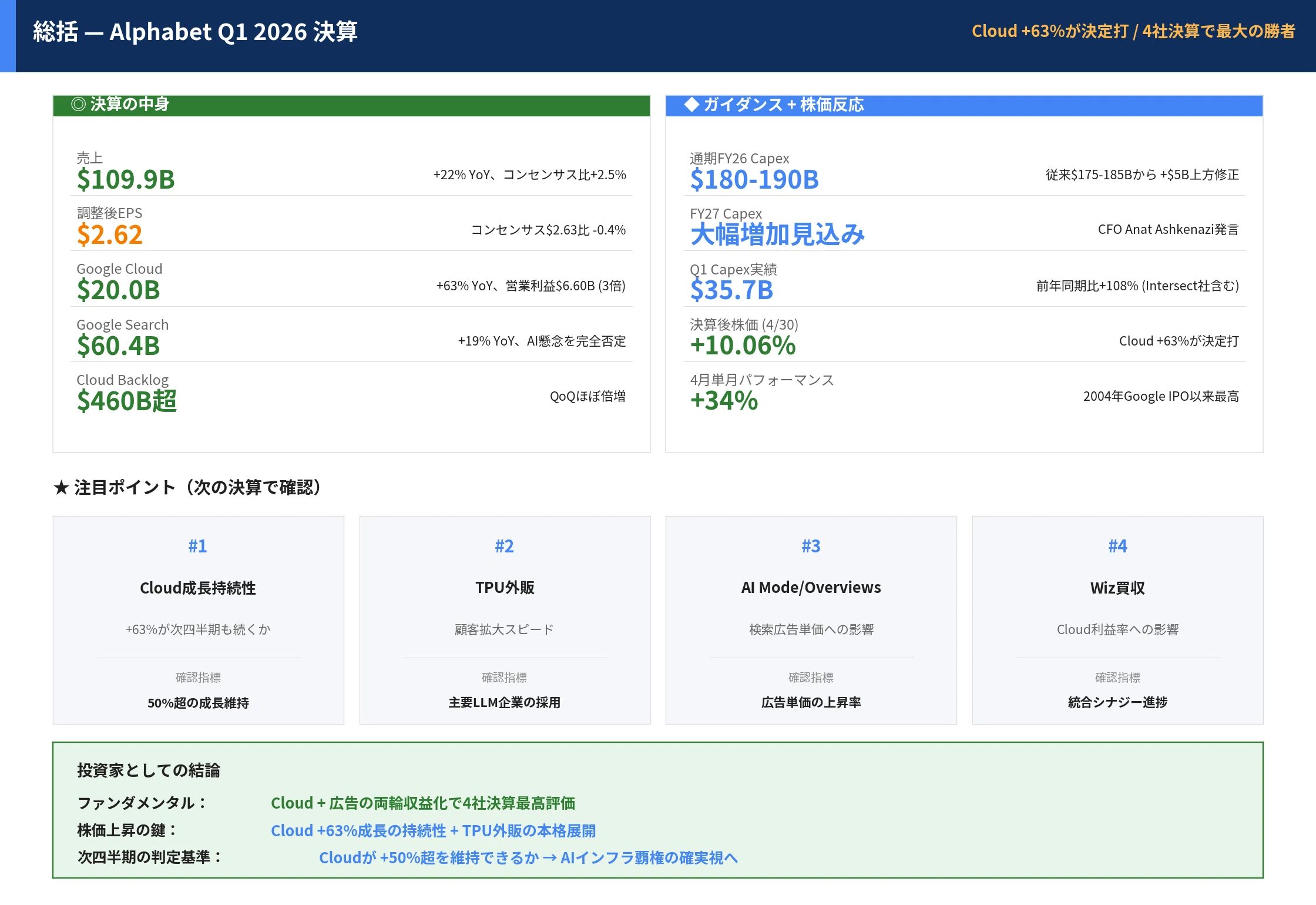This screenshot has height=905, width=1316.
Task: Click the heading 投資家としての結論
Action: tap(148, 770)
